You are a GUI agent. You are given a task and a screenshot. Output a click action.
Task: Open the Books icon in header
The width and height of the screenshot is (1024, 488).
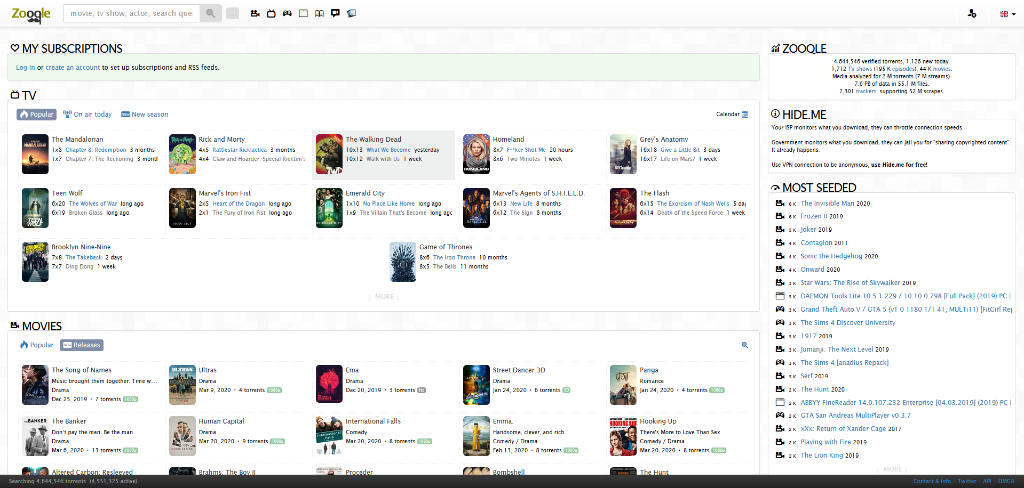tap(319, 13)
